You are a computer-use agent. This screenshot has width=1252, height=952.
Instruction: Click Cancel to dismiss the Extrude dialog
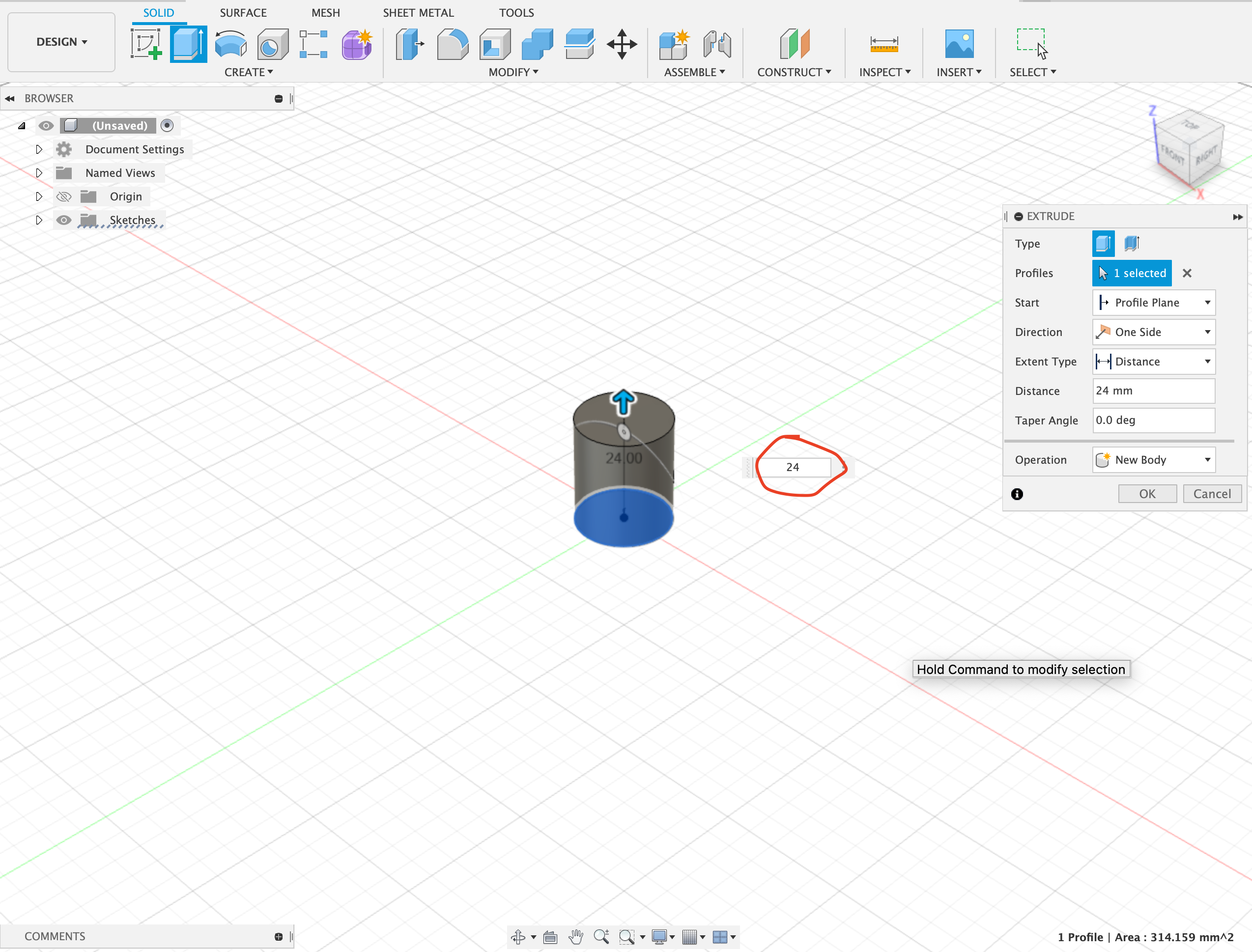(1212, 494)
